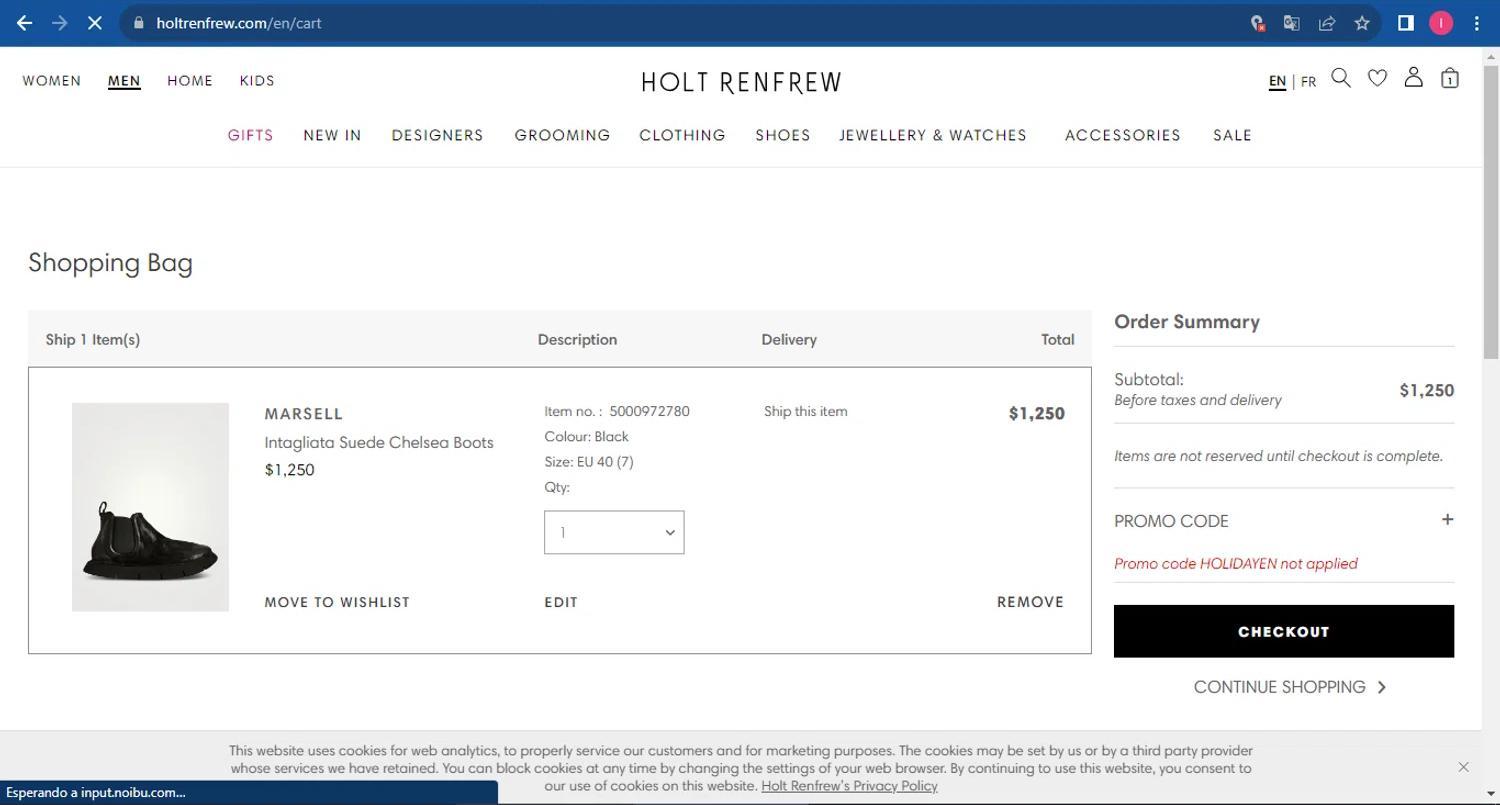Open Holt Renfrew's Privacy Policy link
Screen dimensions: 1500x805
pos(849,786)
